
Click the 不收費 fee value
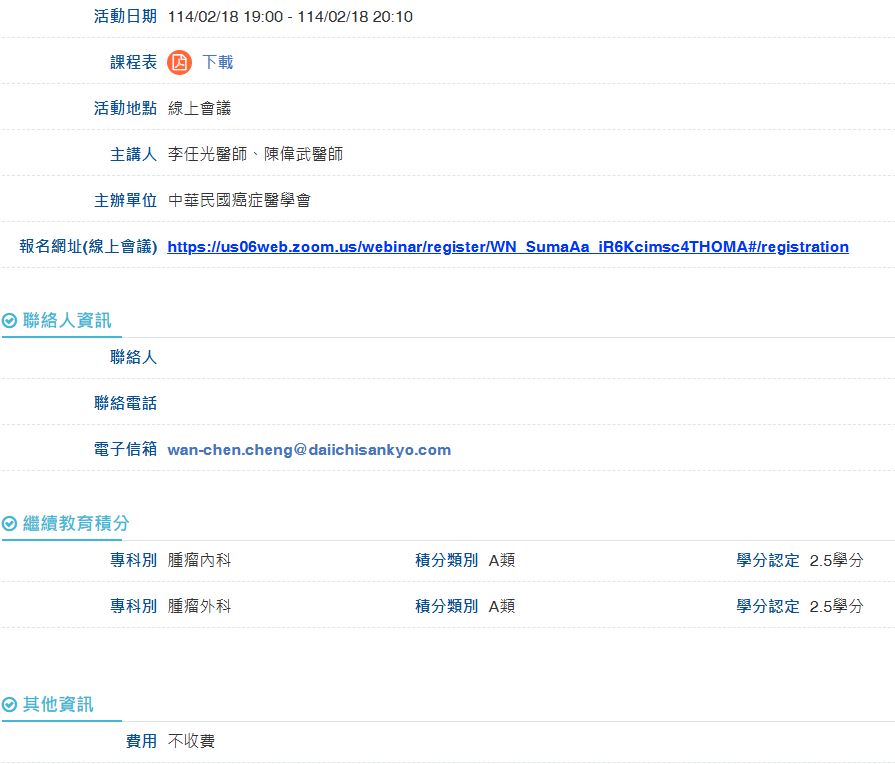pos(191,741)
